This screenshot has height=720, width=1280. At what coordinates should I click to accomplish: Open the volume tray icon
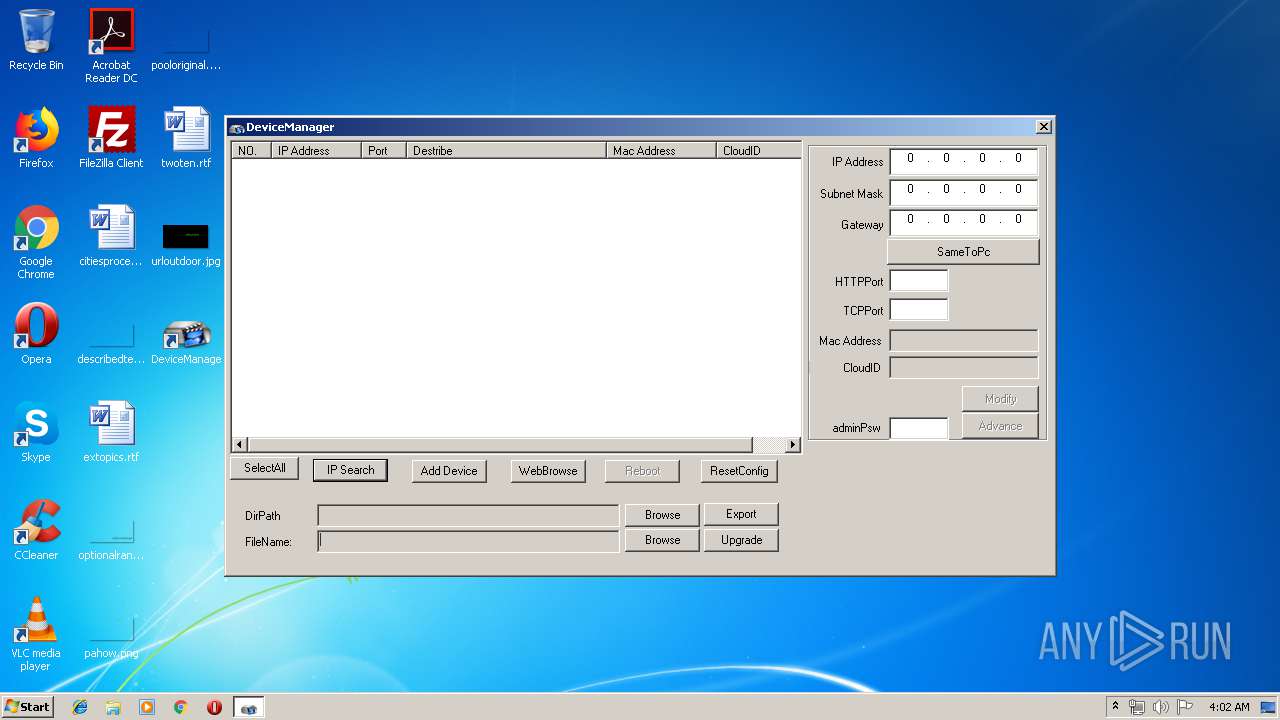point(1161,707)
